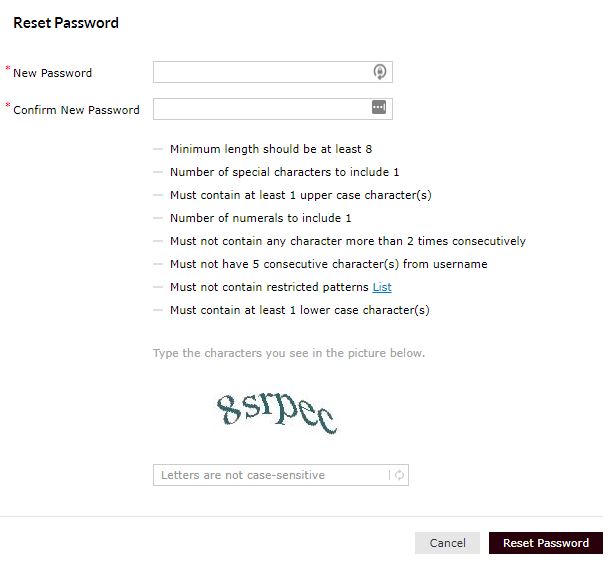Click the Confirm New Password label
The image size is (615, 563).
click(76, 110)
